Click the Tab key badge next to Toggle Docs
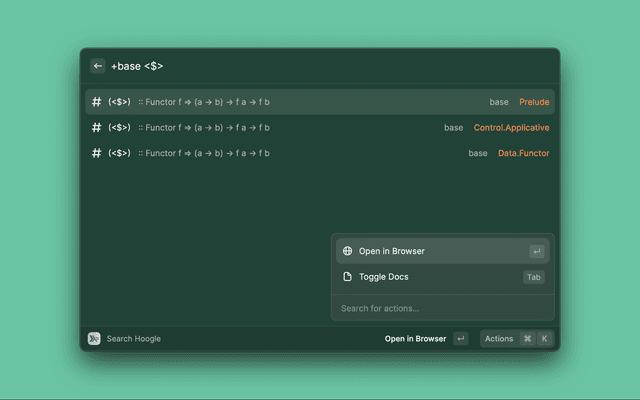 pyautogui.click(x=534, y=277)
